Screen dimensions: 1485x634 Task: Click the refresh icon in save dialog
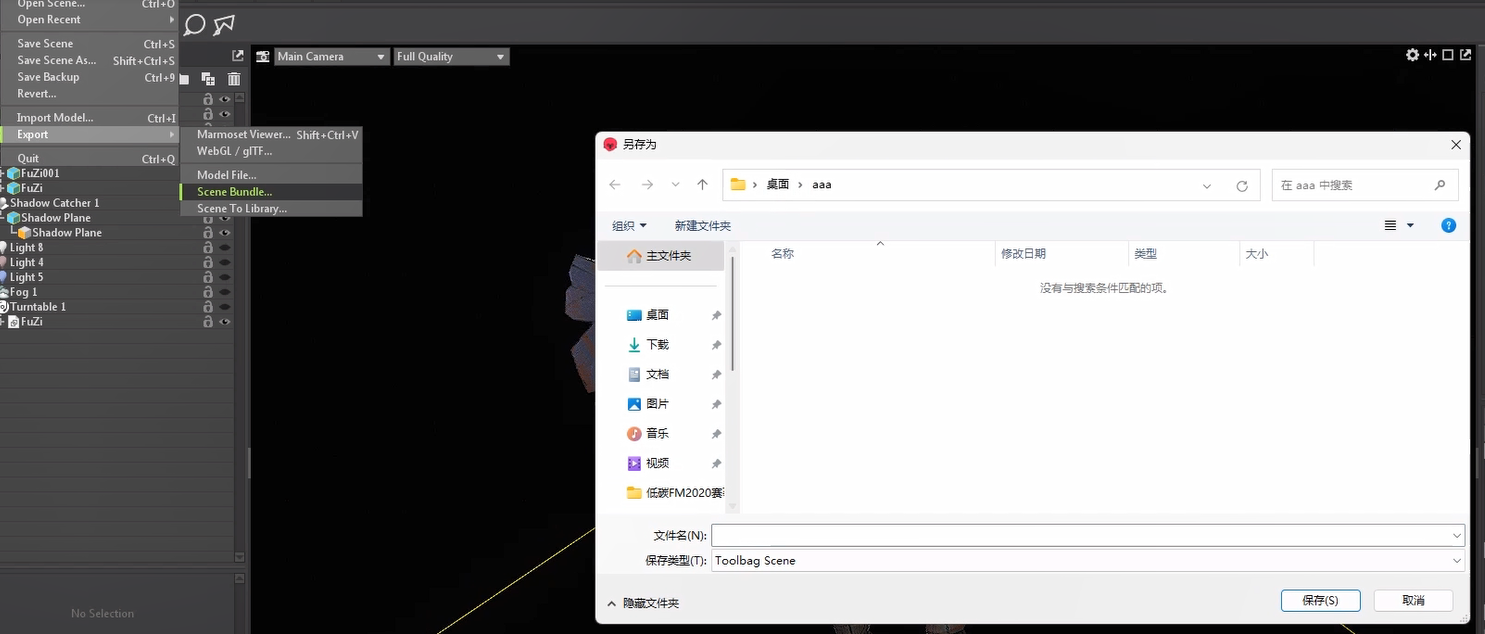point(1242,185)
